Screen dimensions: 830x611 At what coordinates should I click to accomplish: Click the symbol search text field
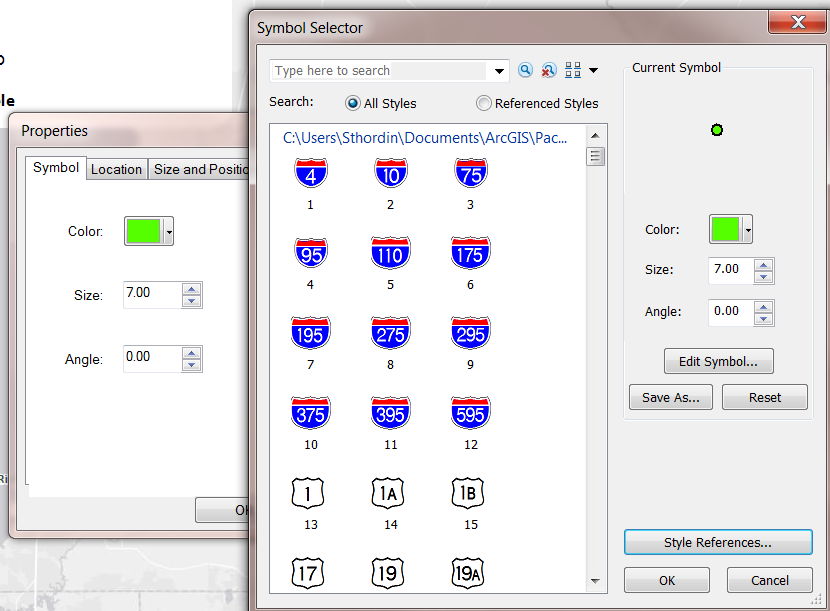pyautogui.click(x=378, y=70)
